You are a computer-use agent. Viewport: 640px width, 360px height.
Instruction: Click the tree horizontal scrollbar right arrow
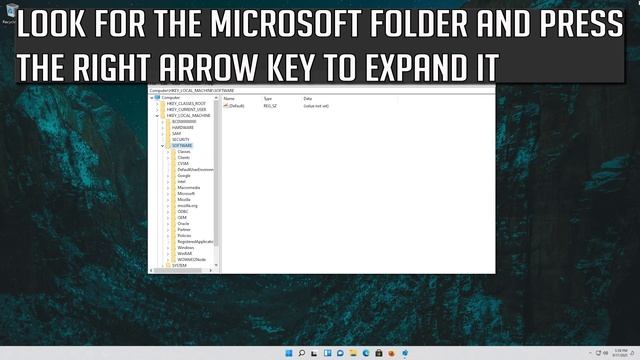[x=211, y=270]
